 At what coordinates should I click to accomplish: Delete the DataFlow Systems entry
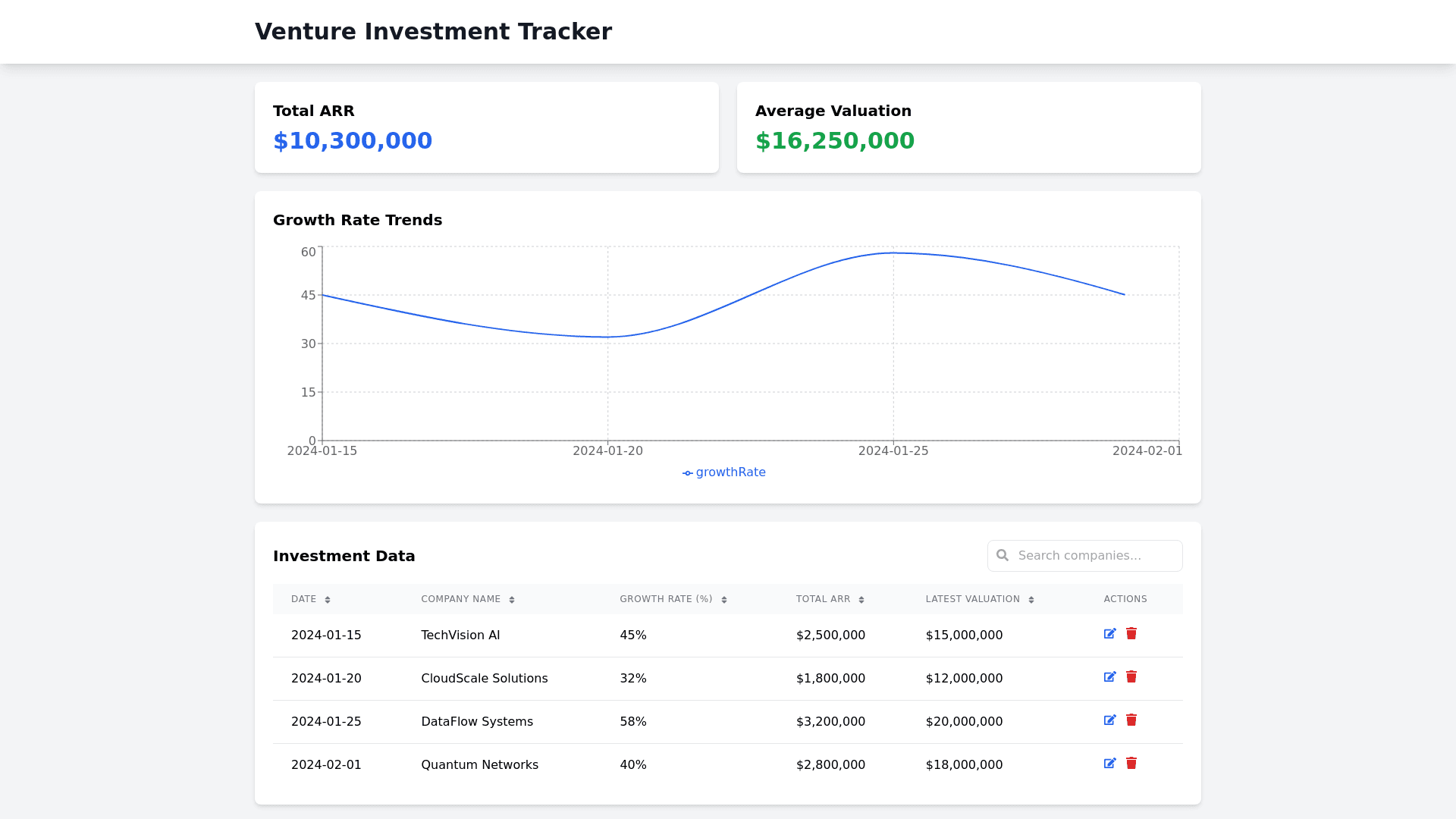coord(1131,720)
